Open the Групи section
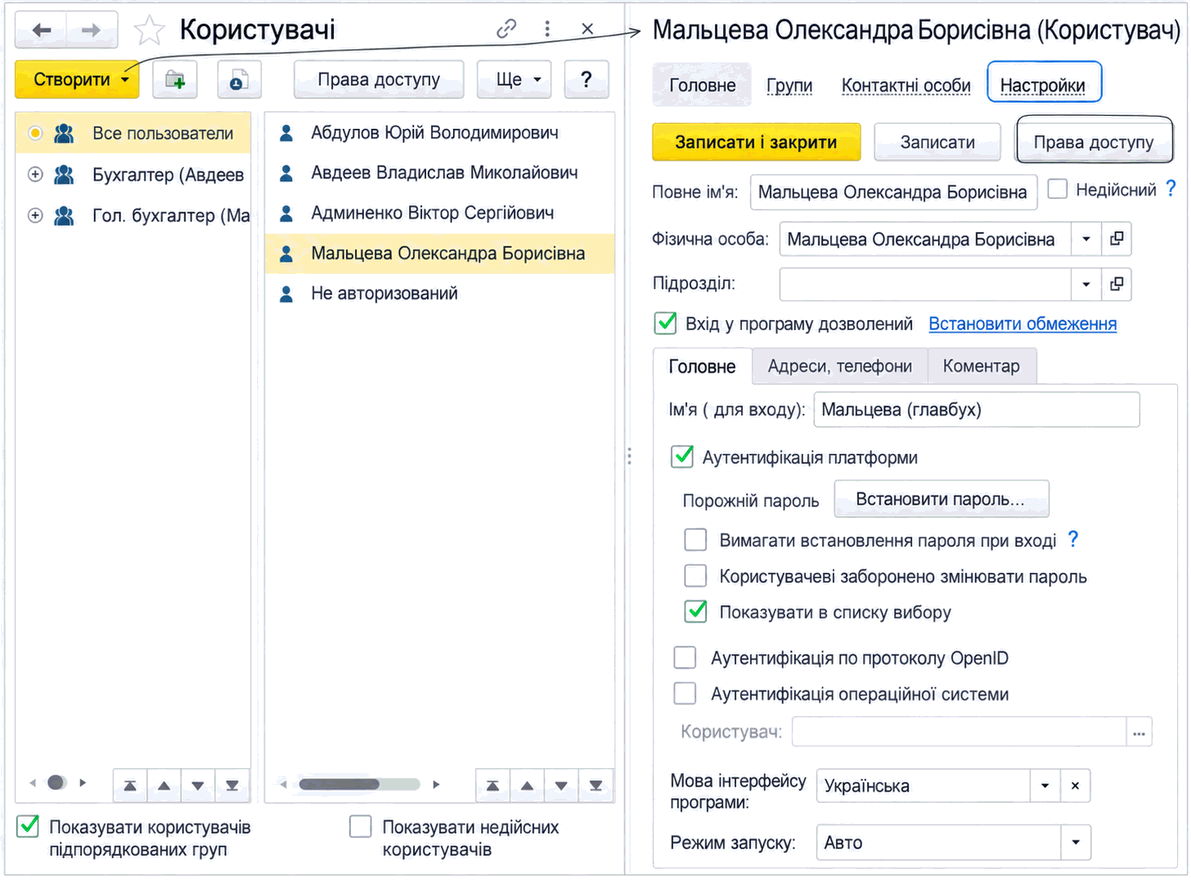This screenshot has width=1191, height=880. click(x=789, y=85)
